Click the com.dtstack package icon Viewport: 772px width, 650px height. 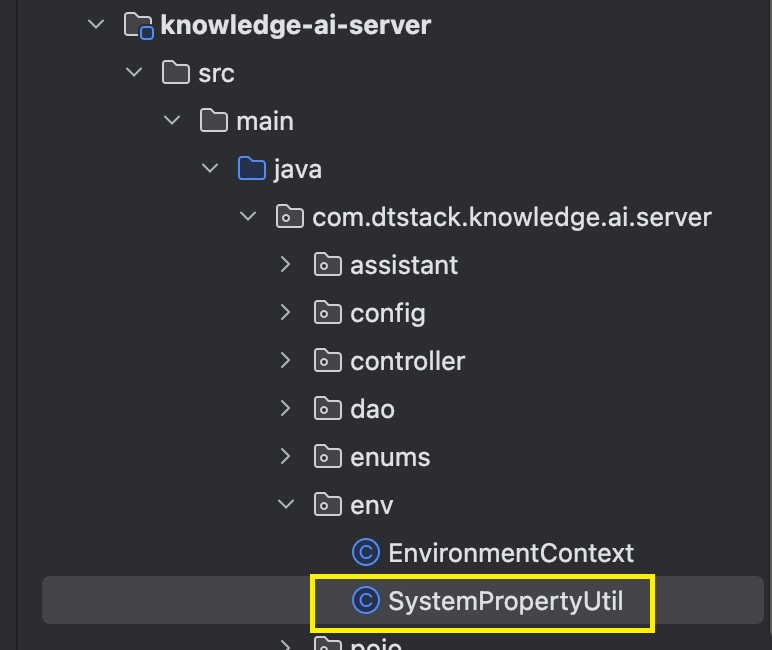[x=290, y=216]
